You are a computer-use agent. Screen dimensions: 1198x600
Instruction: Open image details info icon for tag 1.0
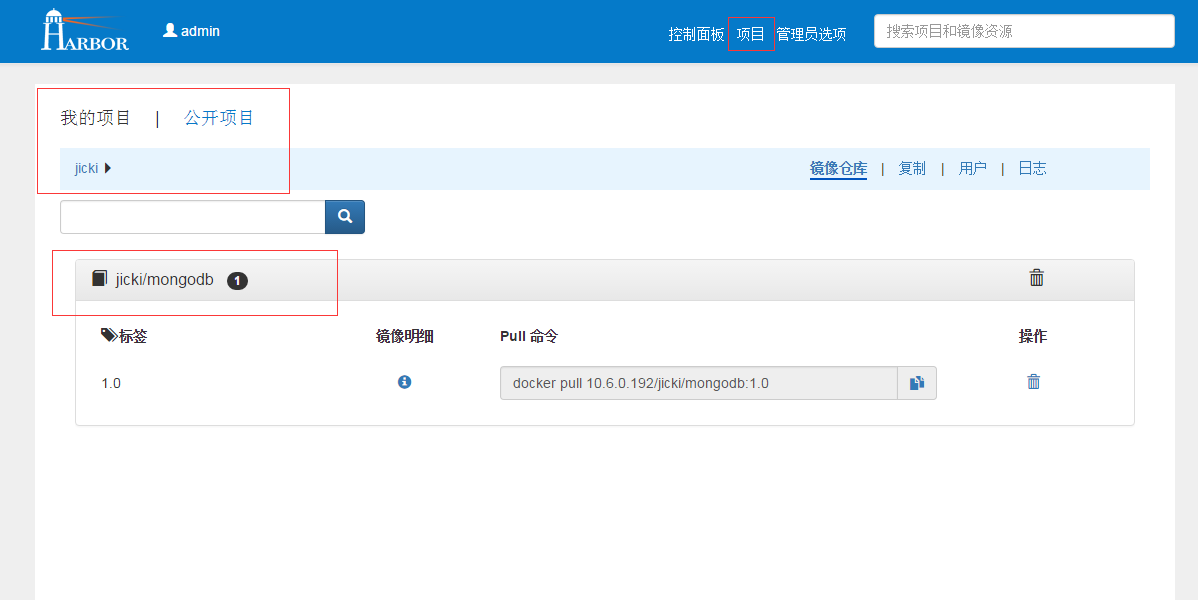click(404, 382)
